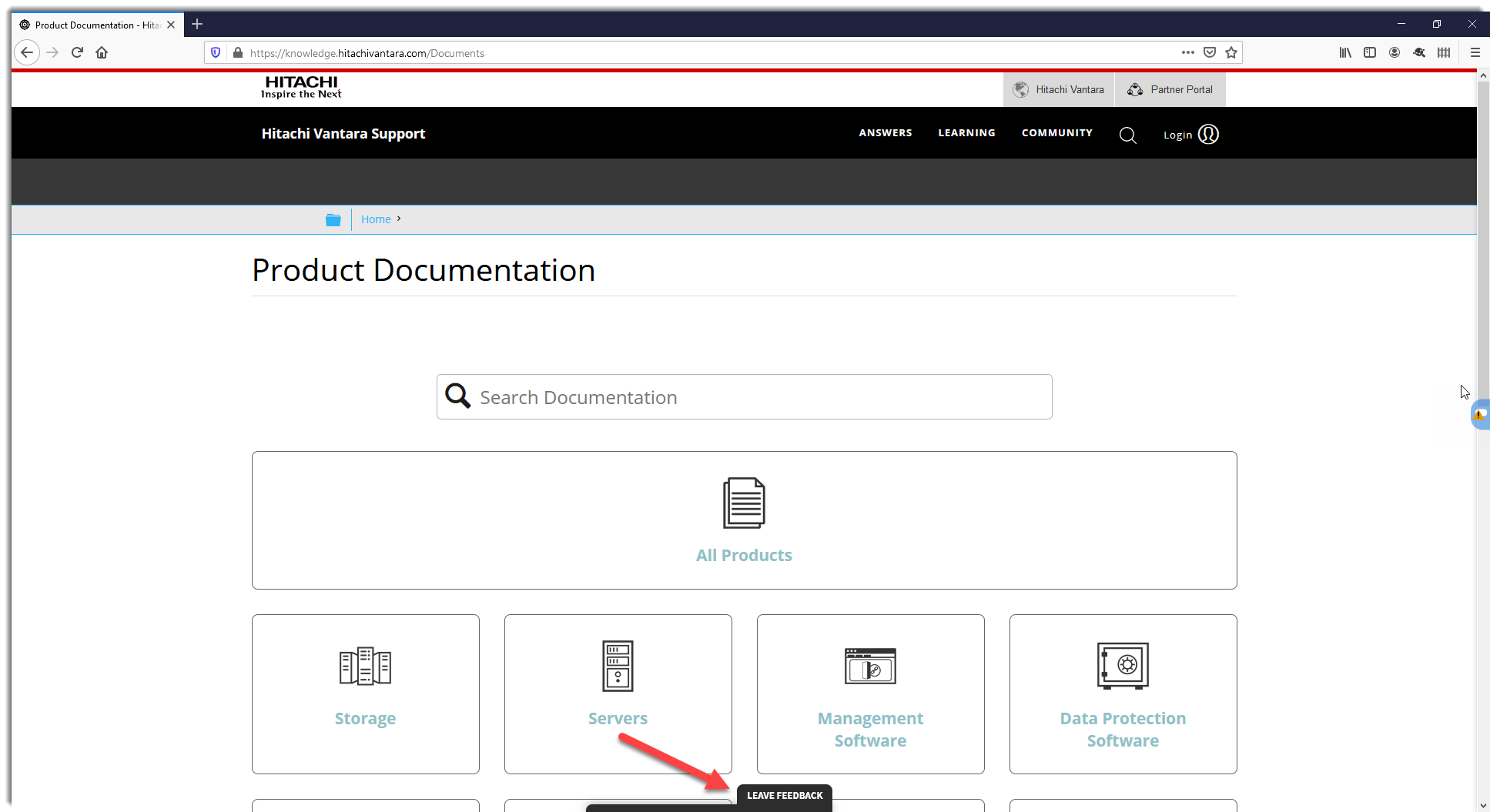The width and height of the screenshot is (1490, 812).
Task: Click the extension icon beside the account icon
Action: (1419, 52)
